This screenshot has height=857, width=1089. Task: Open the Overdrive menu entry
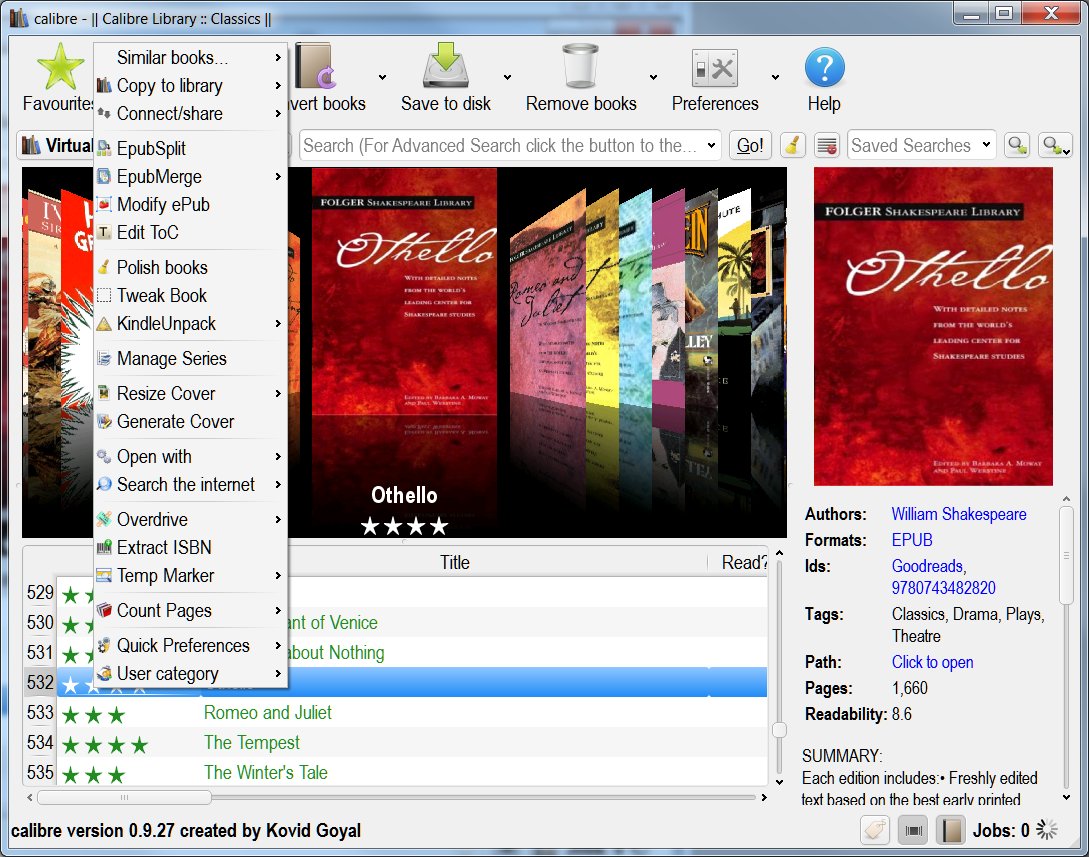[x=190, y=519]
